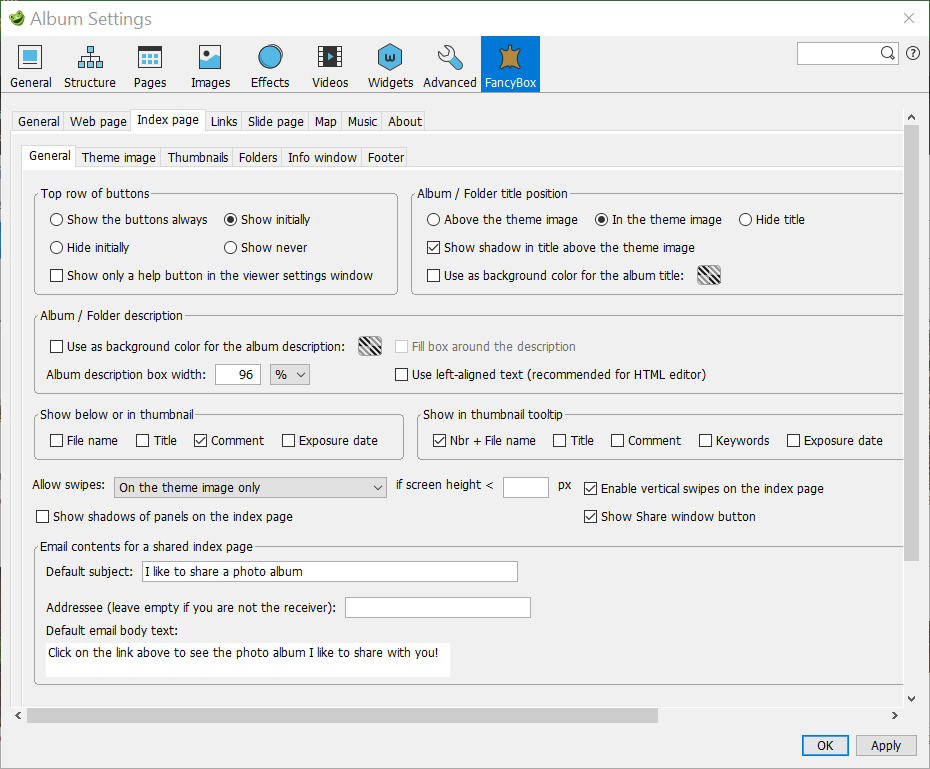Open the album description width unit dropdown

click(289, 374)
